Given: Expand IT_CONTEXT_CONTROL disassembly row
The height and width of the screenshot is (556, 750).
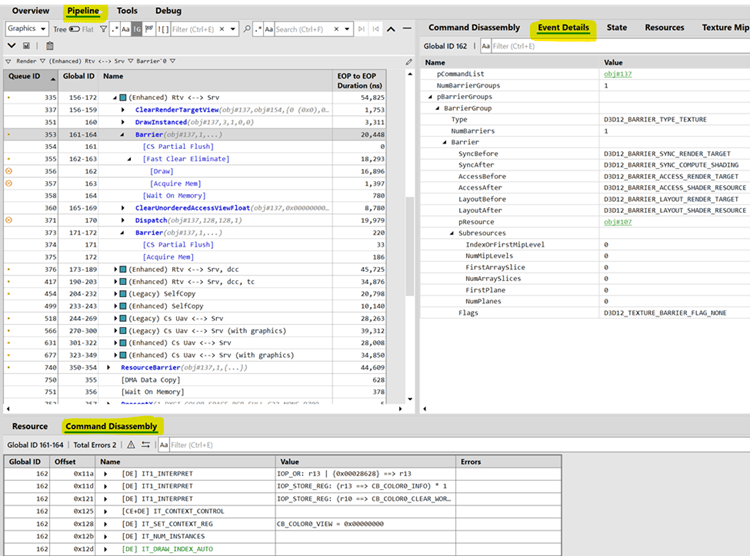Looking at the screenshot, I should [105, 511].
